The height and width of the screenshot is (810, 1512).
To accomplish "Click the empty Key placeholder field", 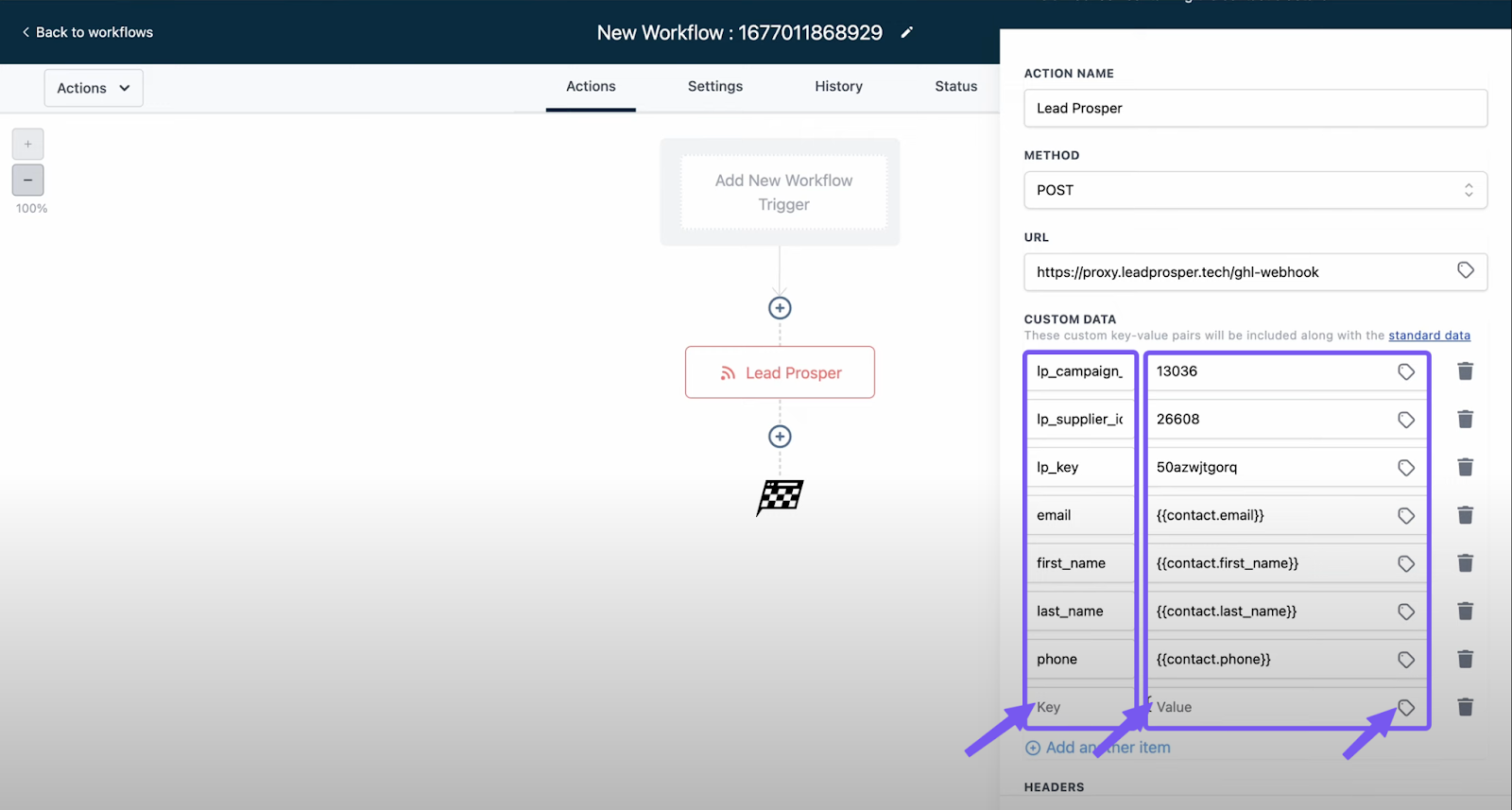I will coord(1080,708).
